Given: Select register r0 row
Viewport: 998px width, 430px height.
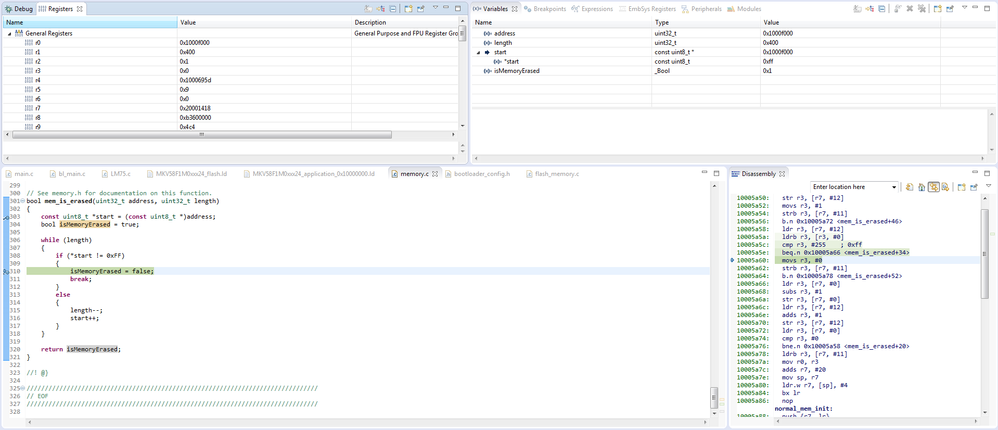Looking at the screenshot, I should click(x=231, y=43).
